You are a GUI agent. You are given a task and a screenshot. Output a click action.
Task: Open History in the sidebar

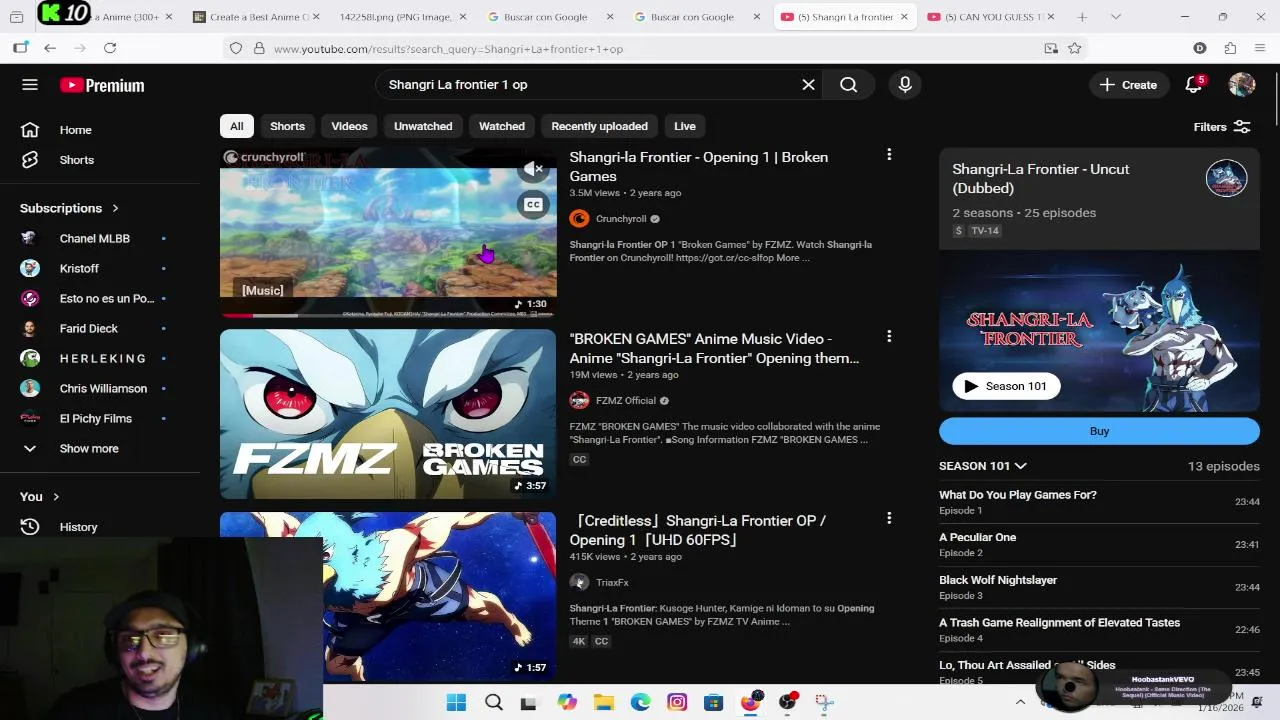[x=78, y=527]
